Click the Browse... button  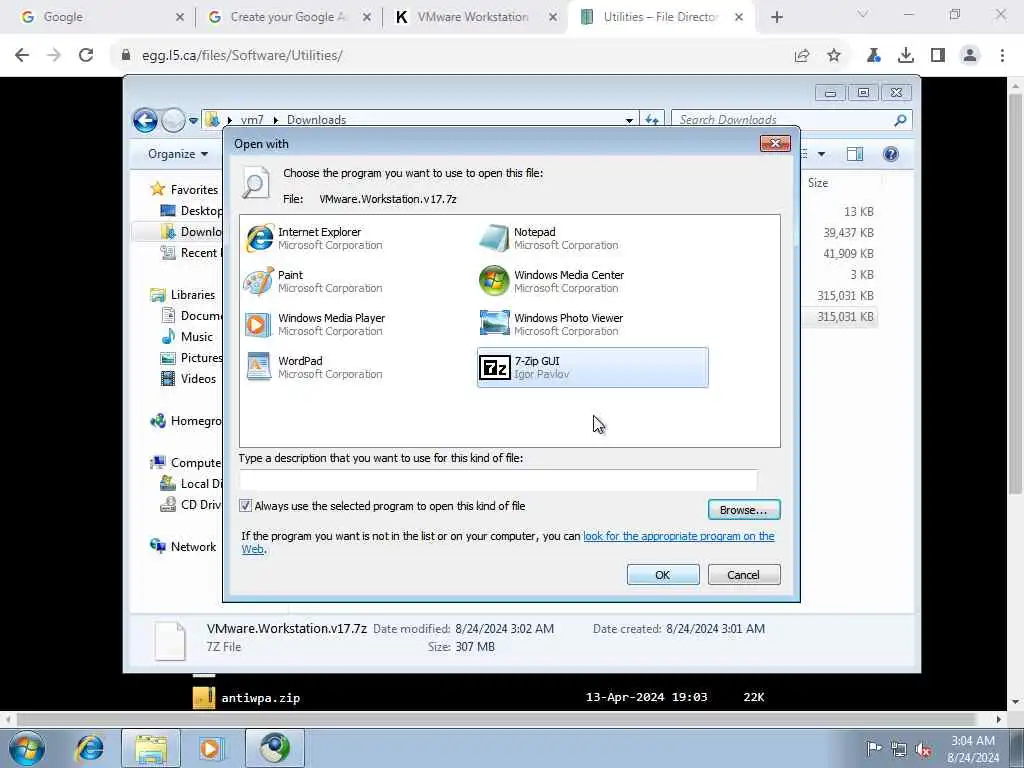coord(744,510)
